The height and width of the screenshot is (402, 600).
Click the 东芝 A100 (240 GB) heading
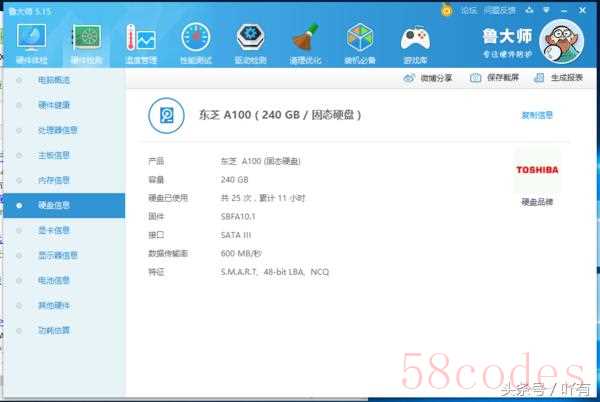[x=280, y=115]
